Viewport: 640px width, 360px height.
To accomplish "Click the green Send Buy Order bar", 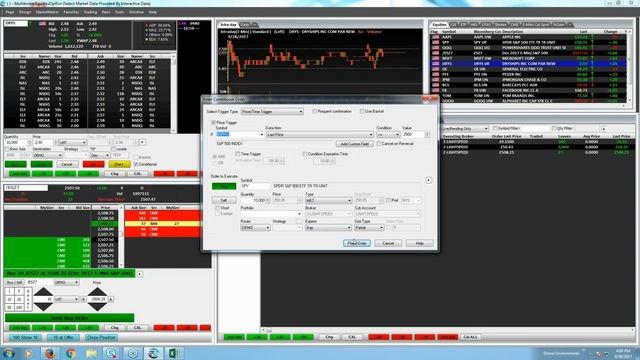I will (69, 318).
